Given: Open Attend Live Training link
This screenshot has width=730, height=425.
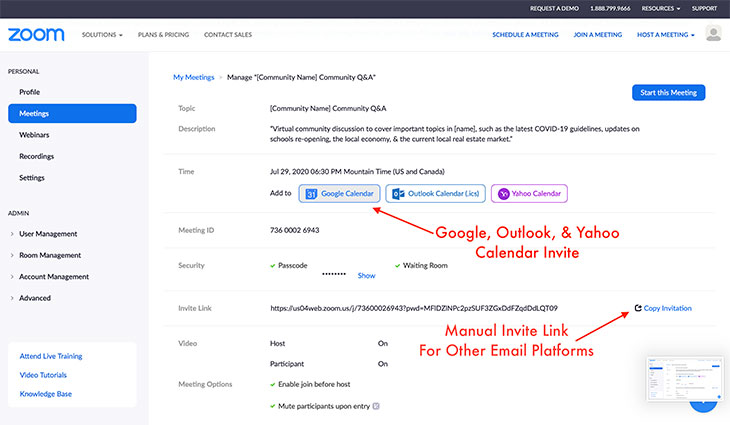Looking at the screenshot, I should click(x=51, y=356).
